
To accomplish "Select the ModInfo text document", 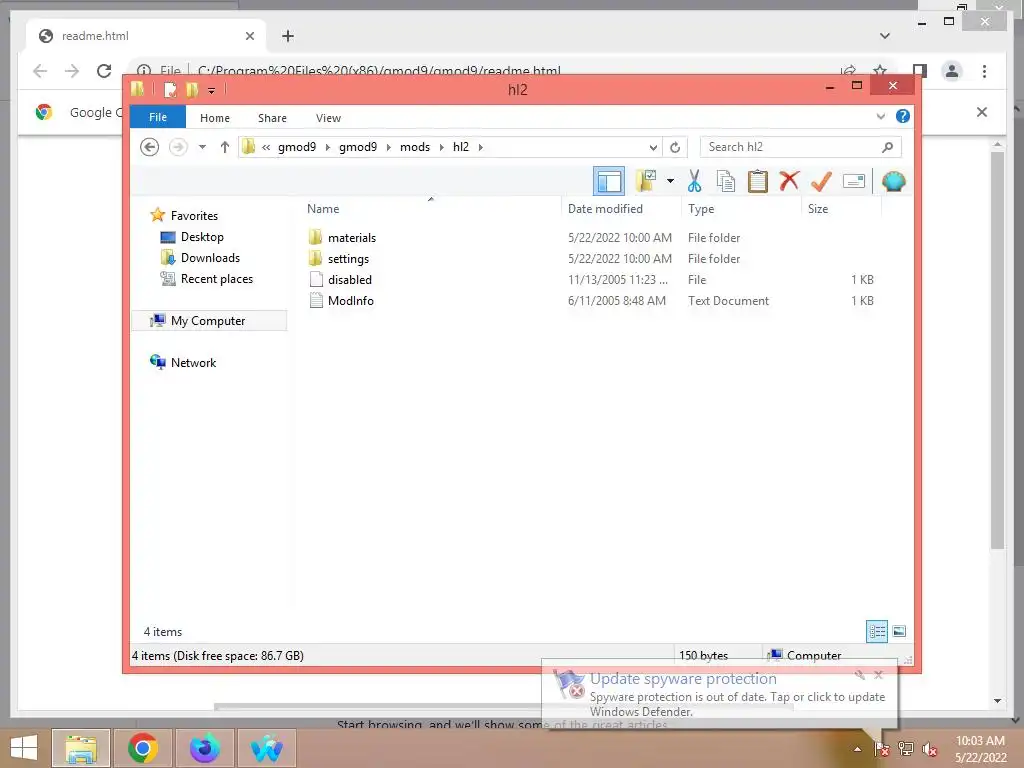I will coord(351,300).
